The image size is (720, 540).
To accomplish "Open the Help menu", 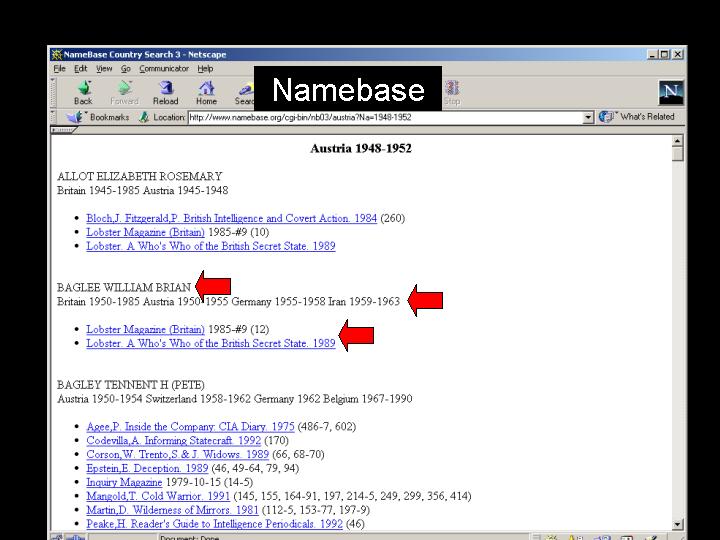I will 205,69.
